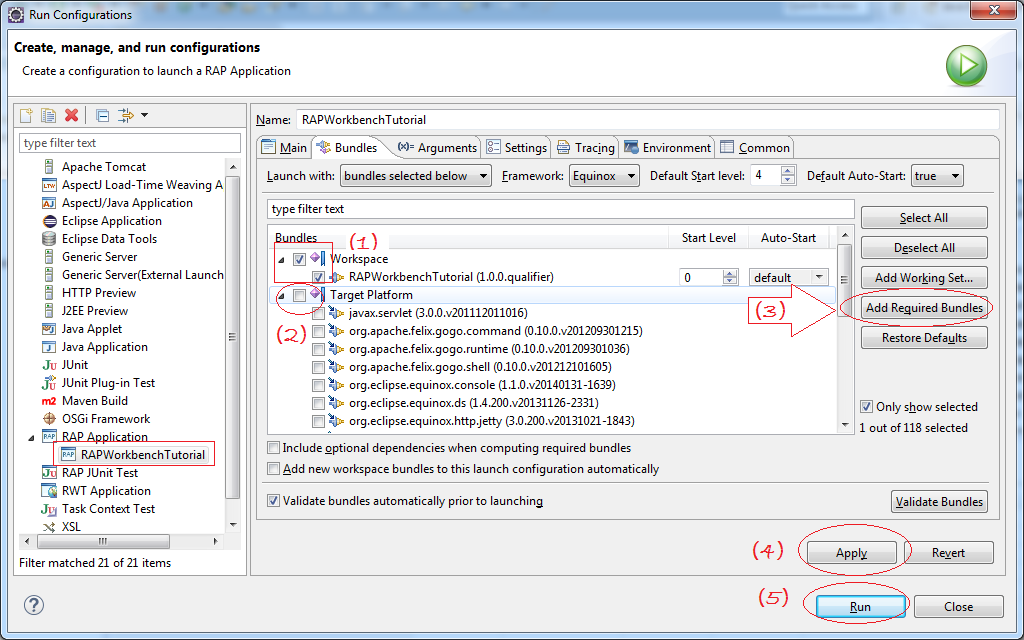Click the Apache Tomcat icon in the configuration list
This screenshot has width=1024, height=640.
tap(49, 167)
